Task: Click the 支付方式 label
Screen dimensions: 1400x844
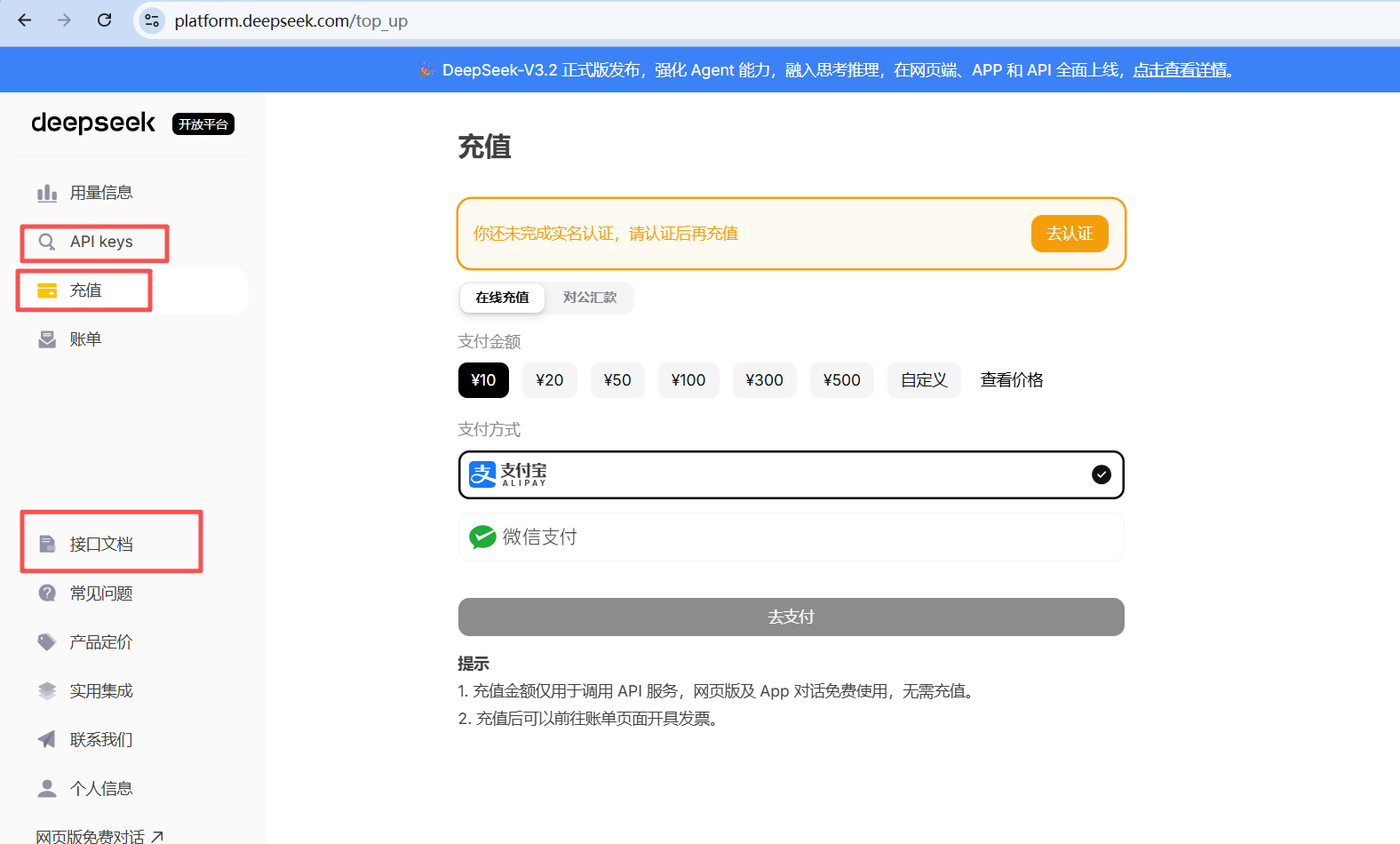Action: 489,430
